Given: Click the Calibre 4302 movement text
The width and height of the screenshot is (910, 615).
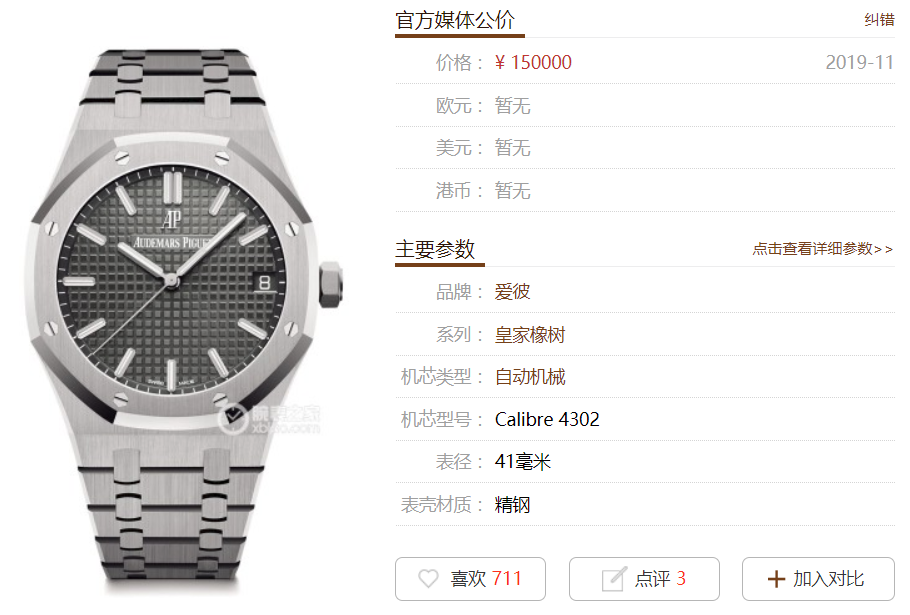Looking at the screenshot, I should click(547, 419).
